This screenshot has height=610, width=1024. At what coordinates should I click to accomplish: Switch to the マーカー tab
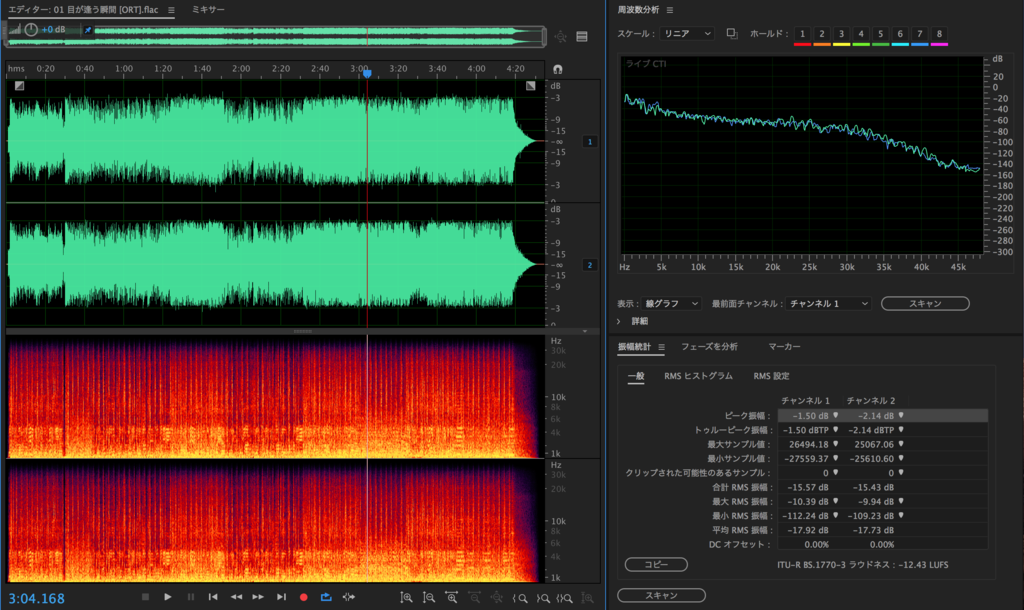784,347
